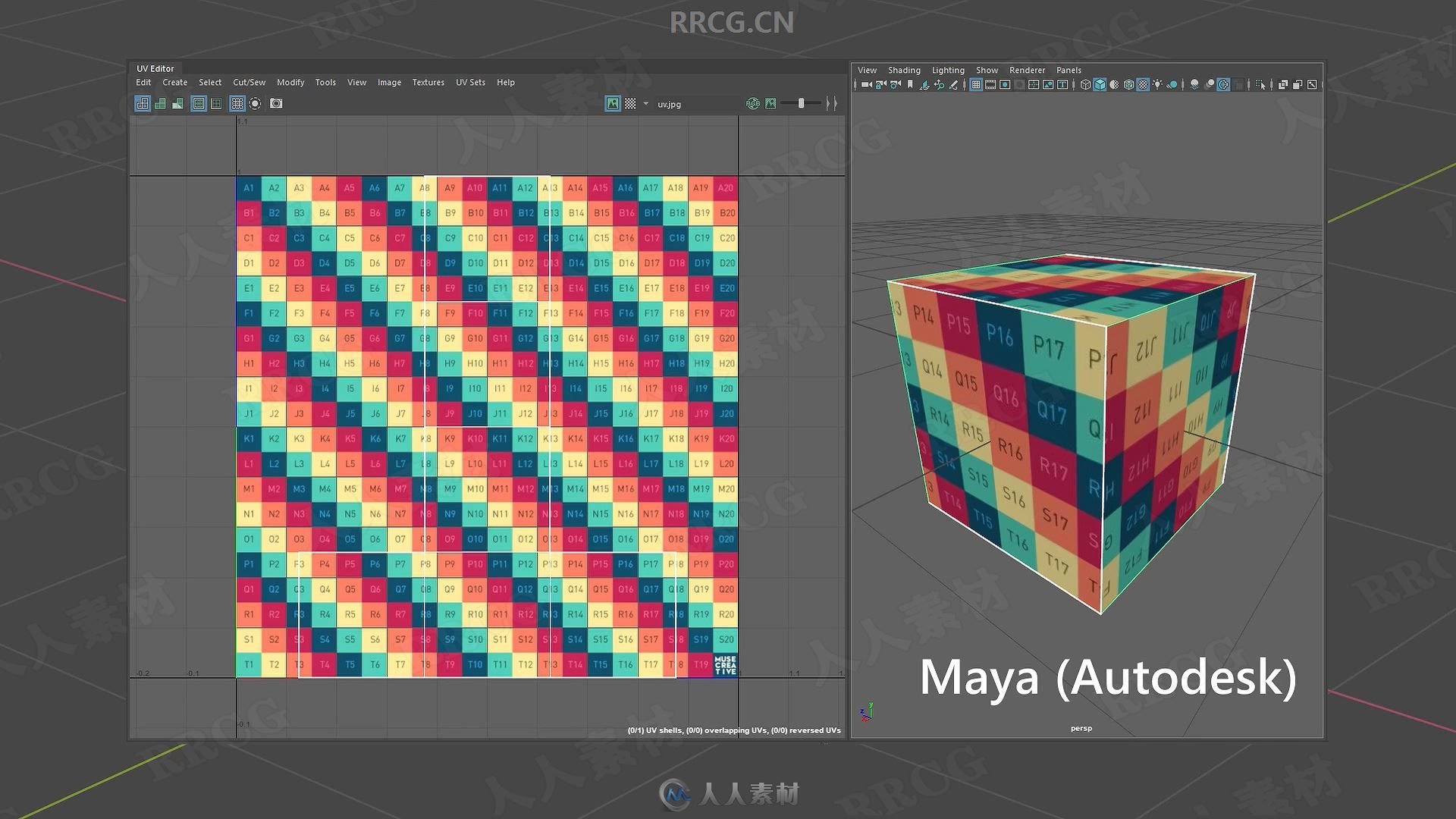Toggle resolution gate icon
The image size is (1456, 819).
[1005, 85]
